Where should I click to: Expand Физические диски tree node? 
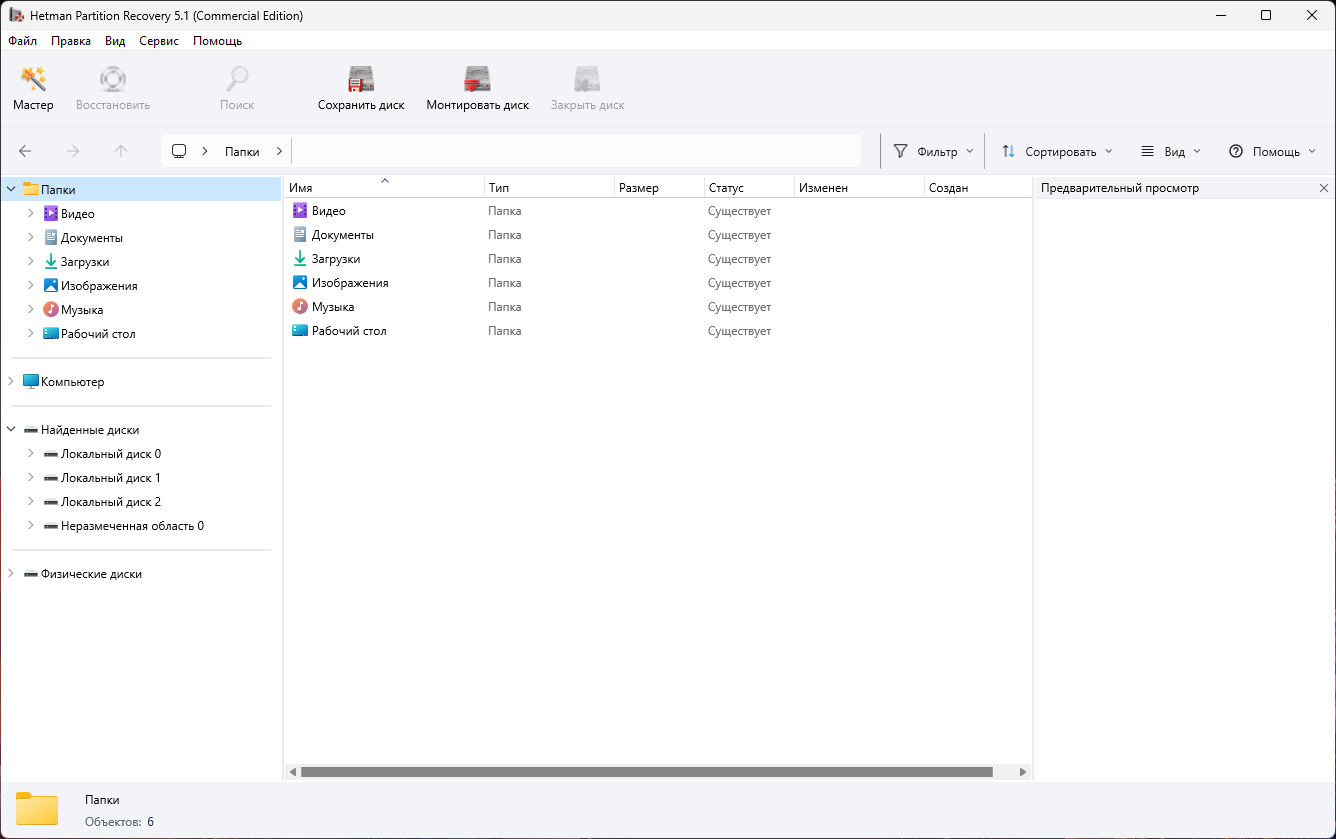coord(11,574)
